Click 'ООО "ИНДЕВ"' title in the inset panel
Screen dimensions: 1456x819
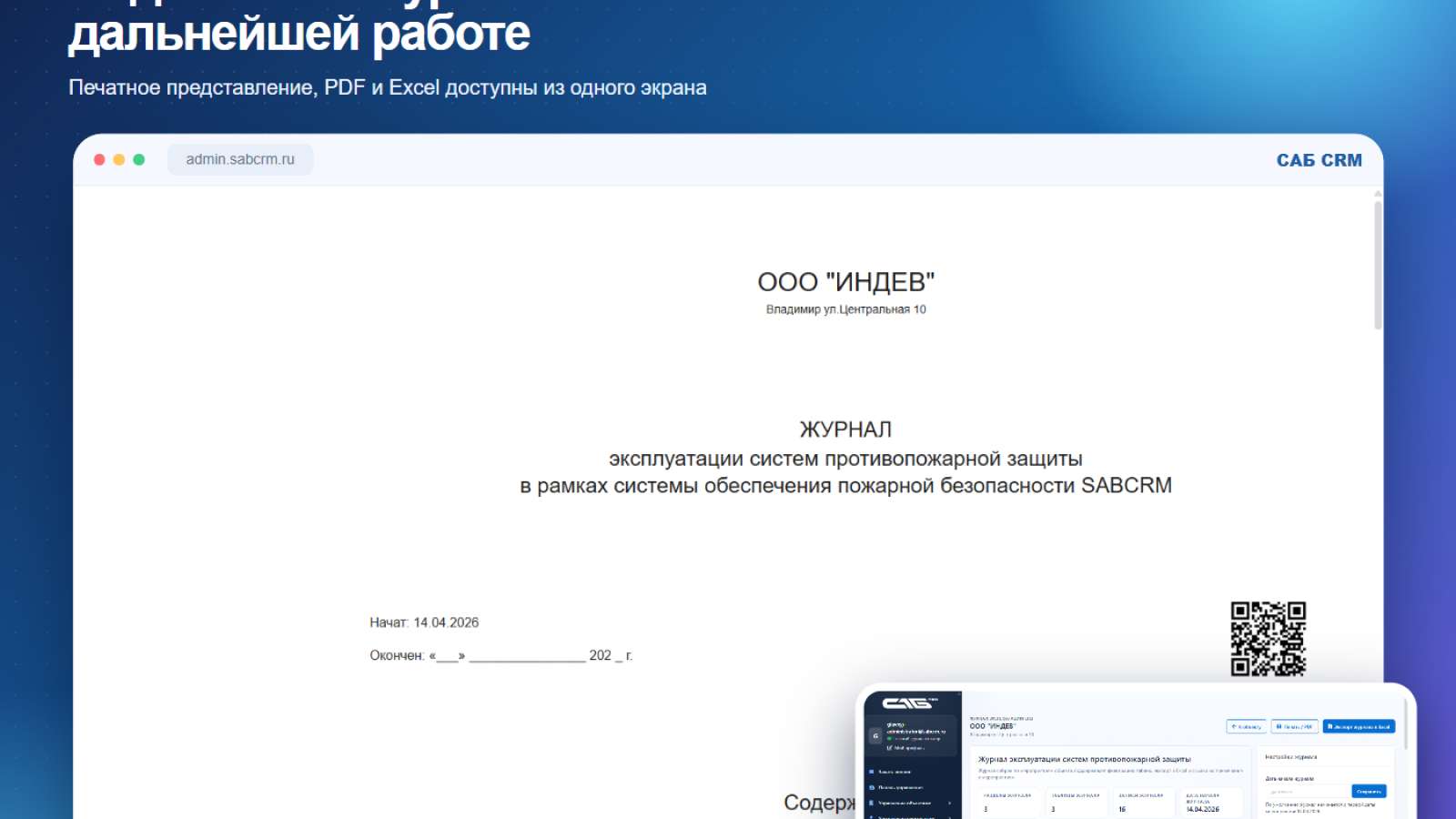point(992,726)
